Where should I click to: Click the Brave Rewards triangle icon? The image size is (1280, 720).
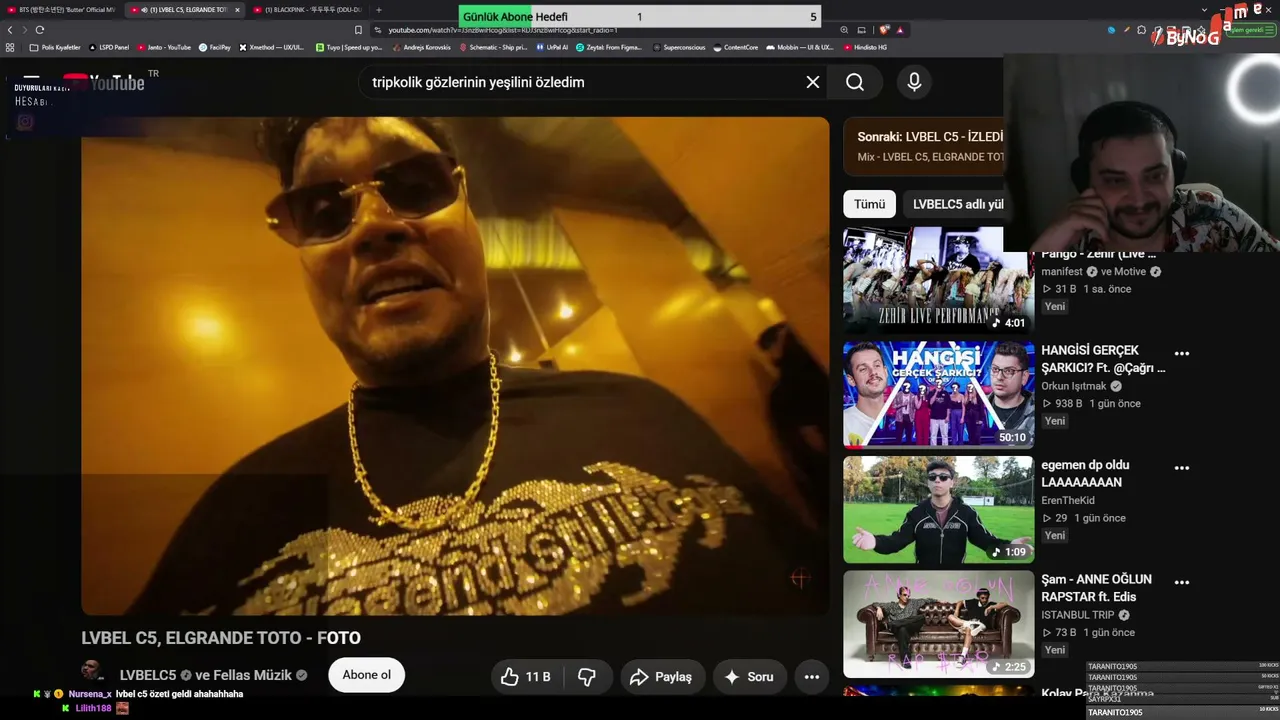900,30
